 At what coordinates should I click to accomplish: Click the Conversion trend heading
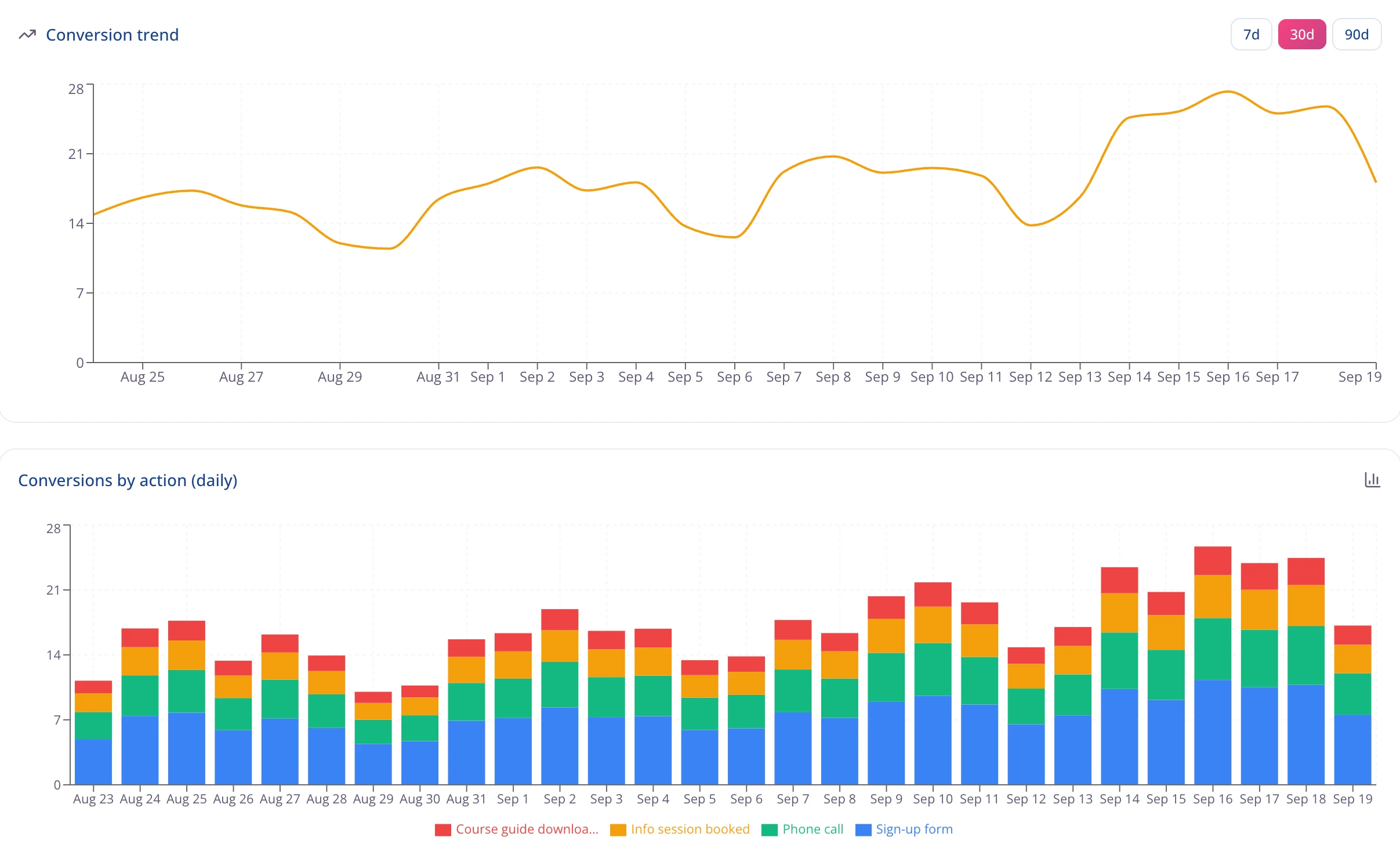click(112, 35)
